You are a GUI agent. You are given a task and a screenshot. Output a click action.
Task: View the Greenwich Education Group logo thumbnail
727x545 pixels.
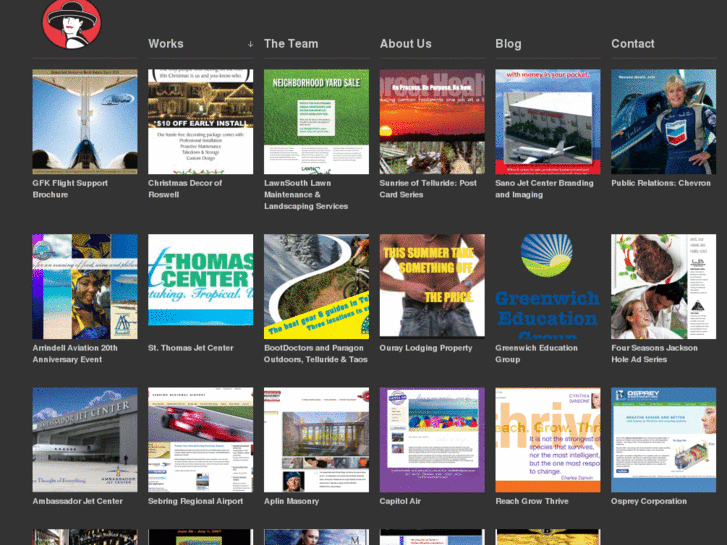pos(548,286)
